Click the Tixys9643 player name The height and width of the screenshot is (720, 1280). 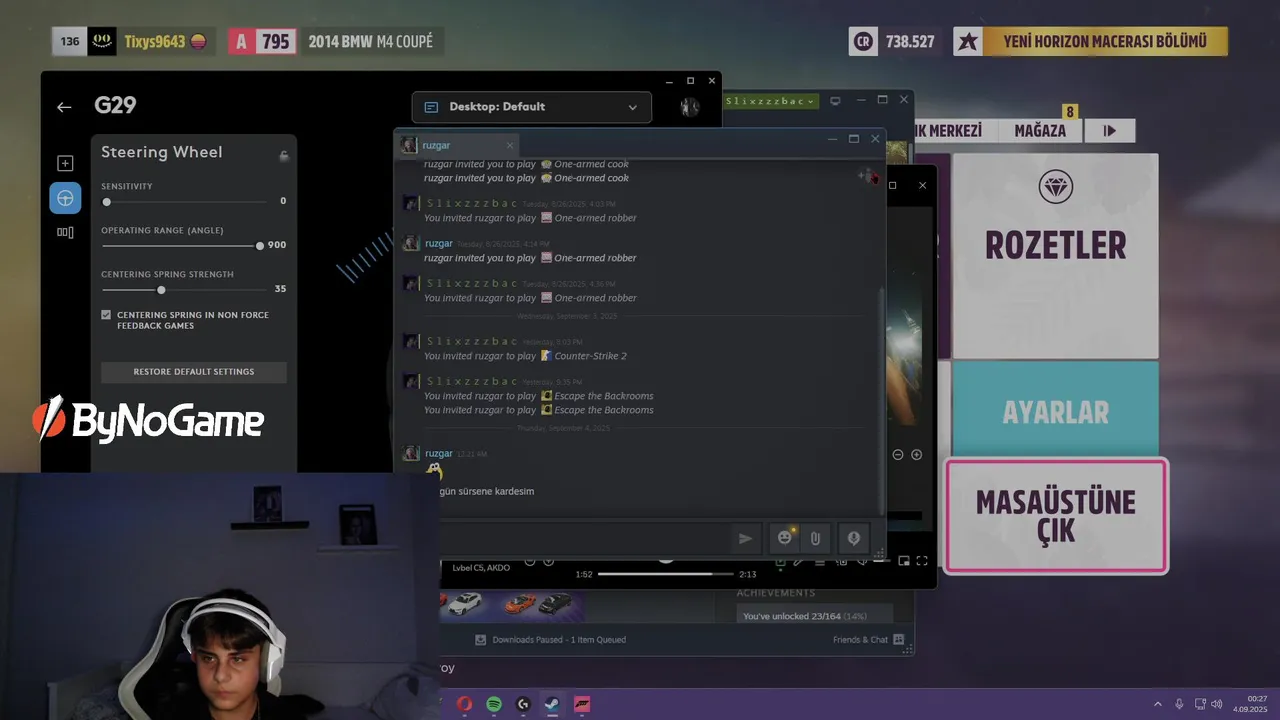click(x=154, y=42)
